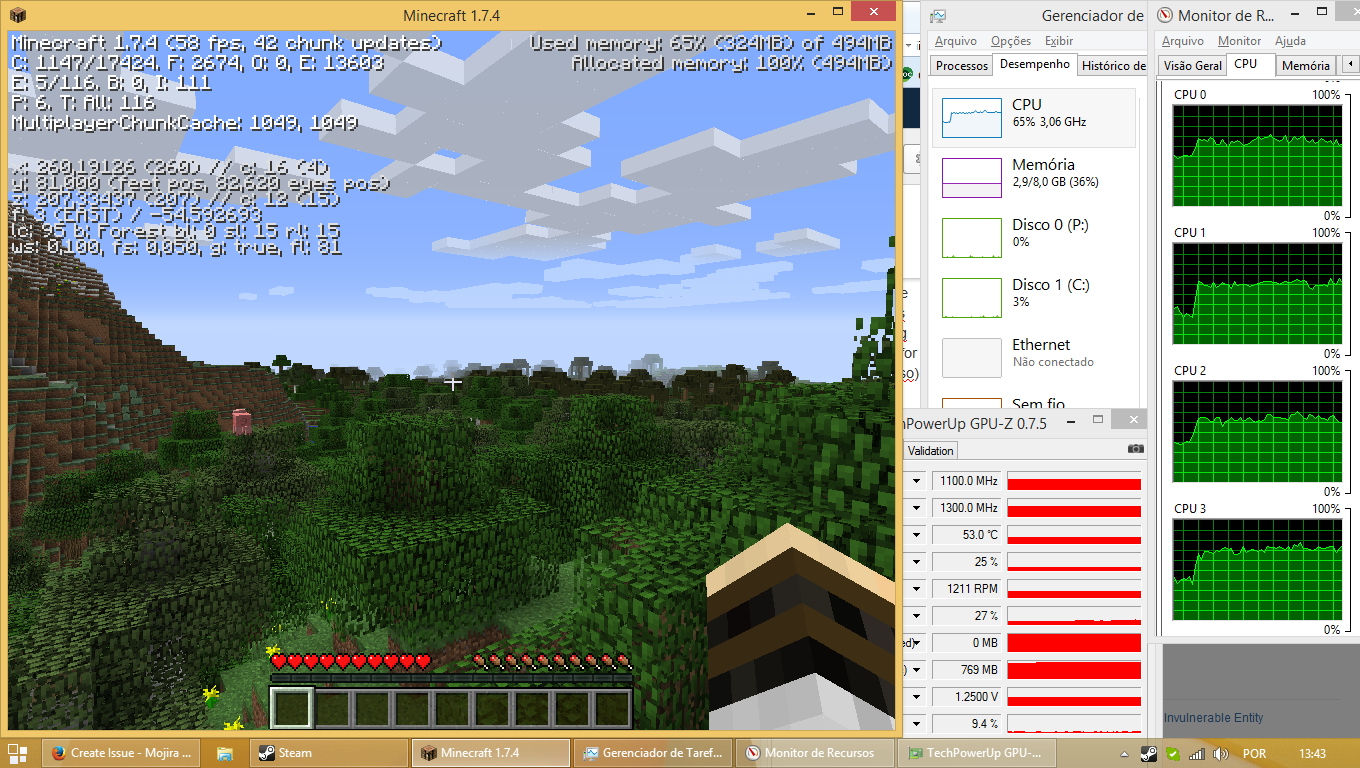Select Memória 2,9/8,0 GB item

pyautogui.click(x=1034, y=178)
